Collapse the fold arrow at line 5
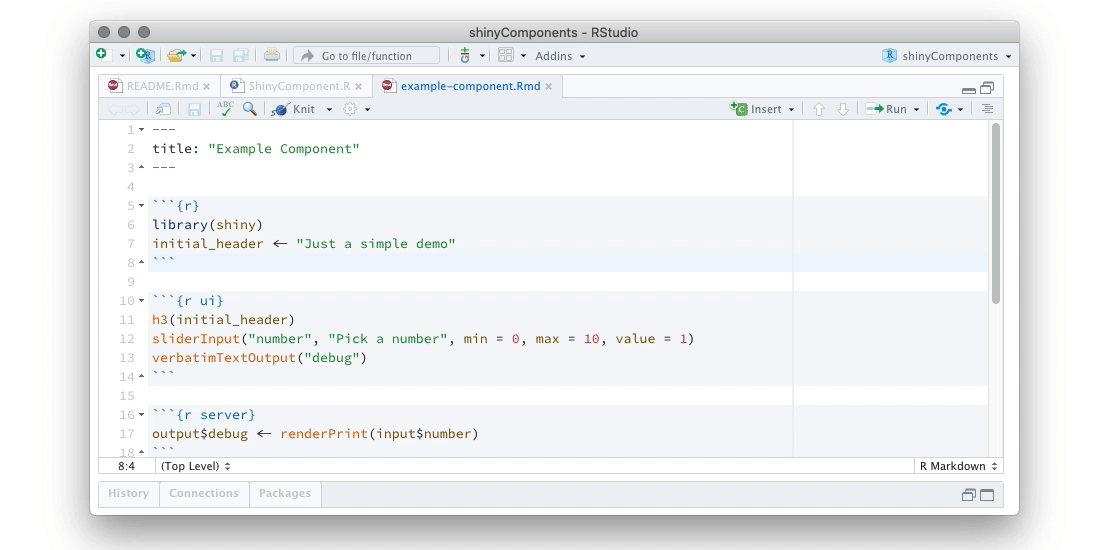The height and width of the screenshot is (550, 1100). [x=141, y=206]
